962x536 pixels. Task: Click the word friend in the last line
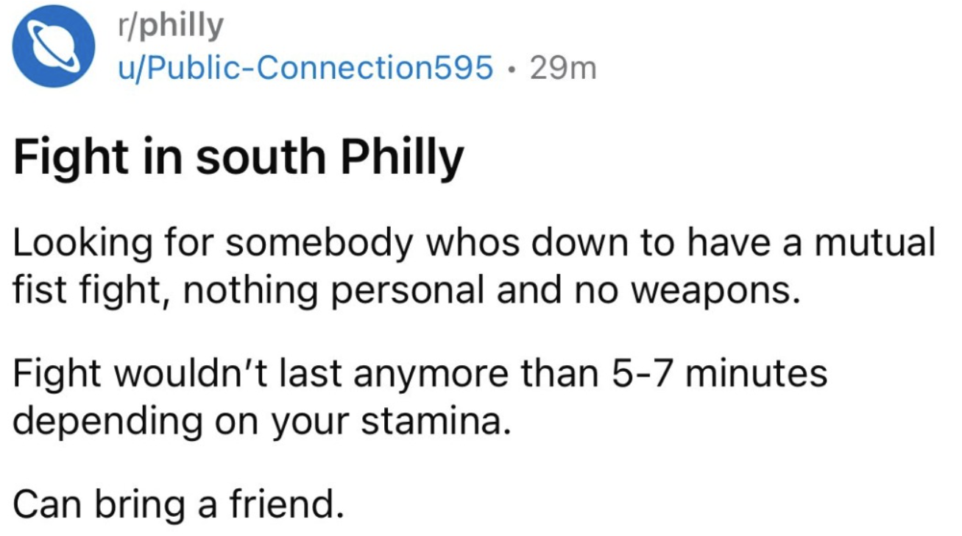pyautogui.click(x=287, y=503)
